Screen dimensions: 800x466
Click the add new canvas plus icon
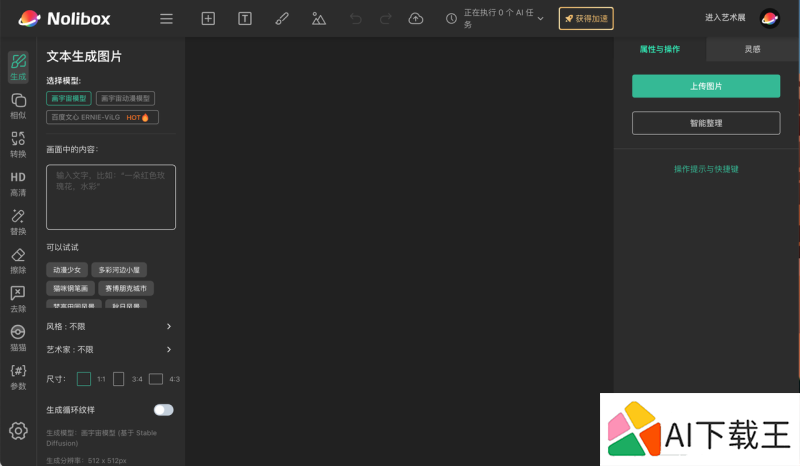tap(208, 18)
